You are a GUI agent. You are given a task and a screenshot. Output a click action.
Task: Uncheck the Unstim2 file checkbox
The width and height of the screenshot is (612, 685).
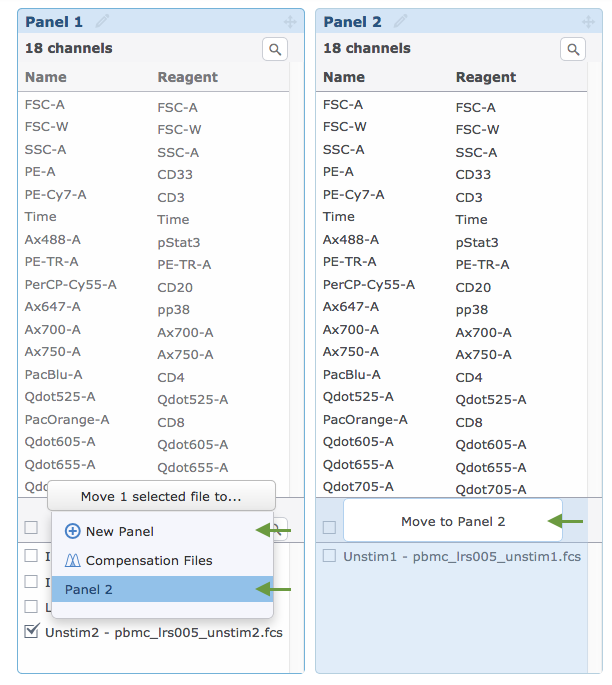31,631
